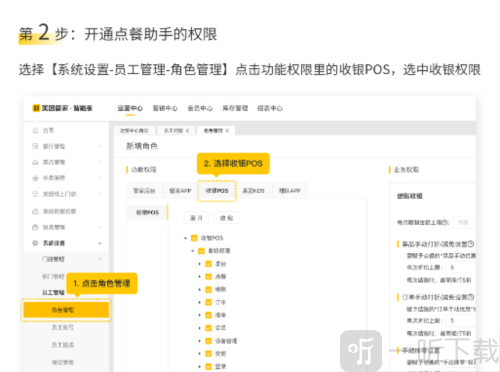Collapse the 系统设置 sidebar chevron
Viewport: 500px width, 372px height.
100,243
